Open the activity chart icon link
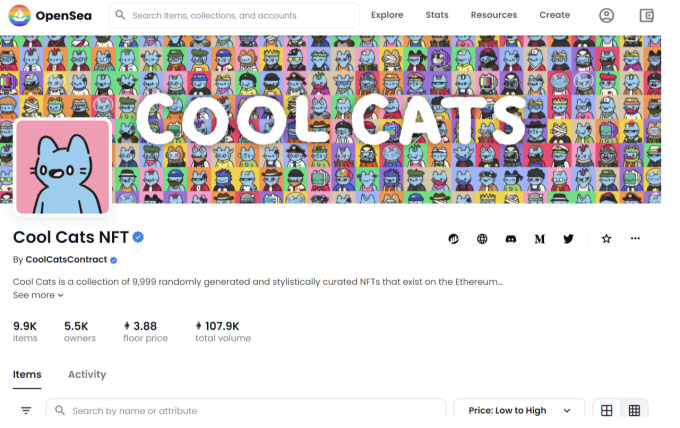 [454, 239]
